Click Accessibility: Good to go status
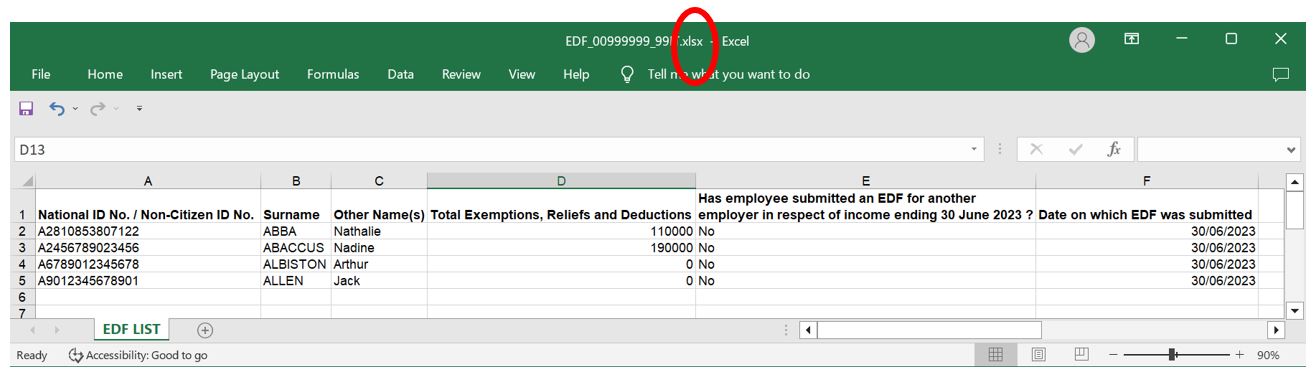 click(x=138, y=355)
